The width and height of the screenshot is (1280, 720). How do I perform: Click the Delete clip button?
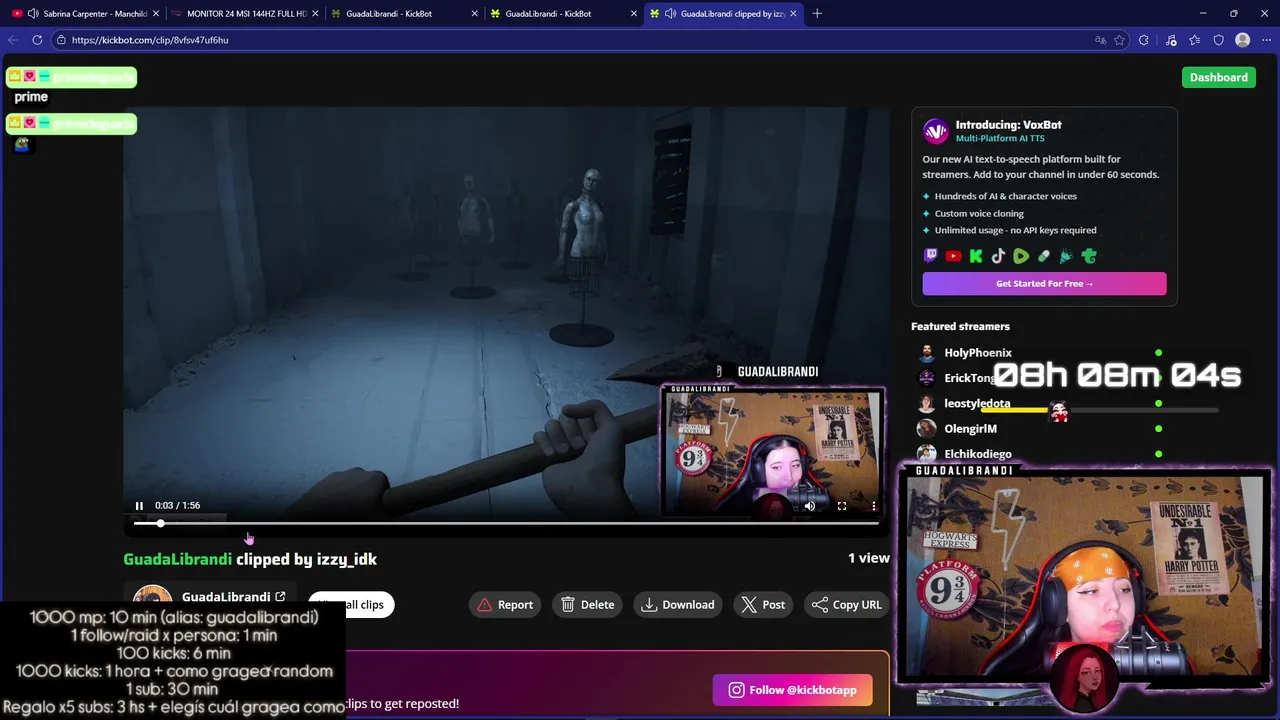pyautogui.click(x=587, y=604)
